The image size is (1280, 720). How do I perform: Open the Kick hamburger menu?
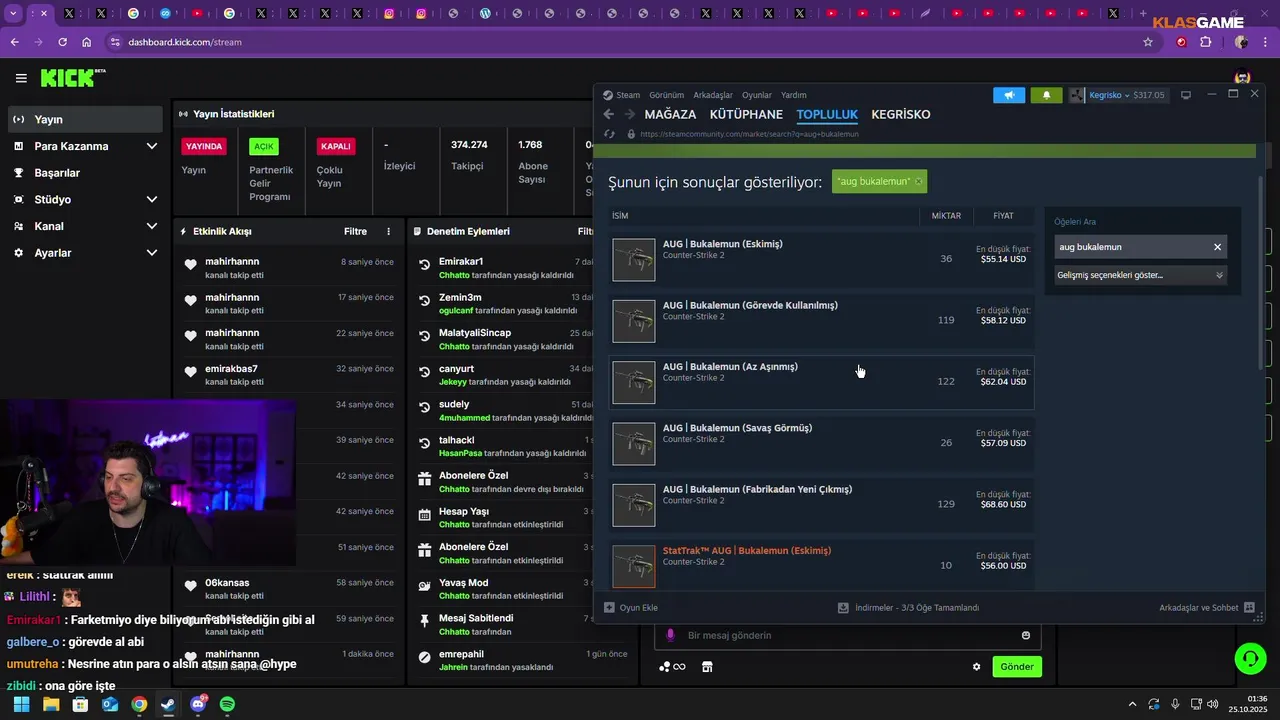click(21, 78)
